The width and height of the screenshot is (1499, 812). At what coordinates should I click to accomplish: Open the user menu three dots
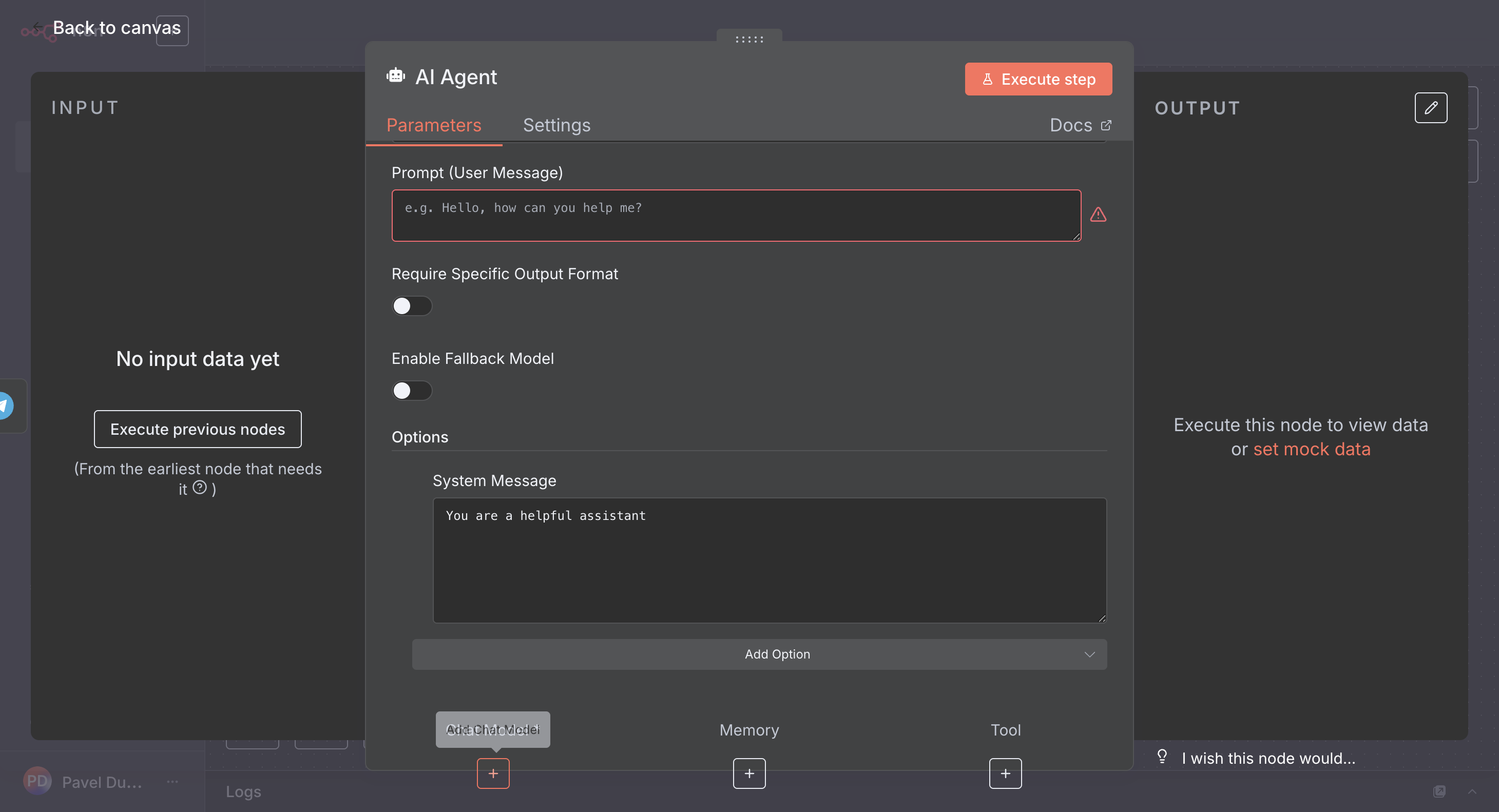[x=172, y=781]
